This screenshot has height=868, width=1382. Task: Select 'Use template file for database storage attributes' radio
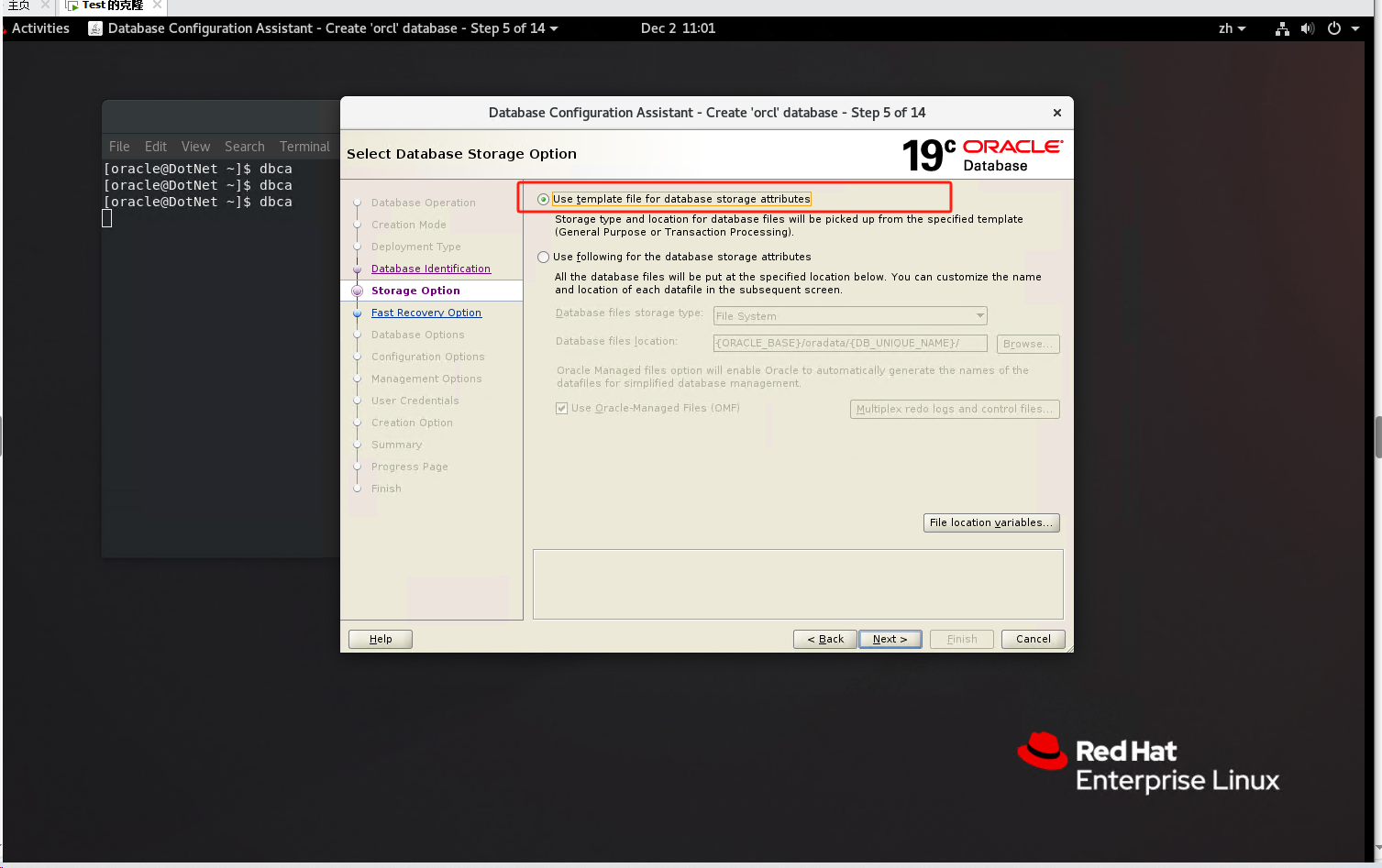pyautogui.click(x=544, y=199)
